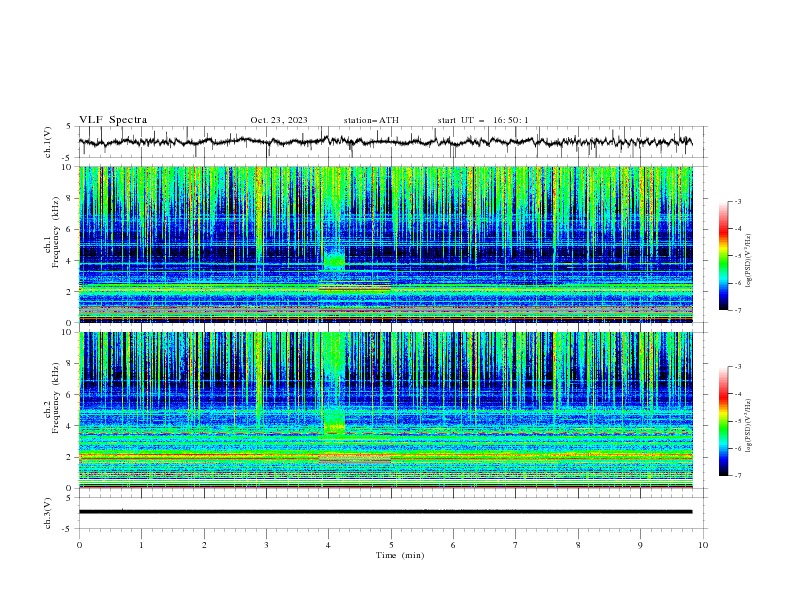Click the "6" tick on the time axis

click(453, 545)
